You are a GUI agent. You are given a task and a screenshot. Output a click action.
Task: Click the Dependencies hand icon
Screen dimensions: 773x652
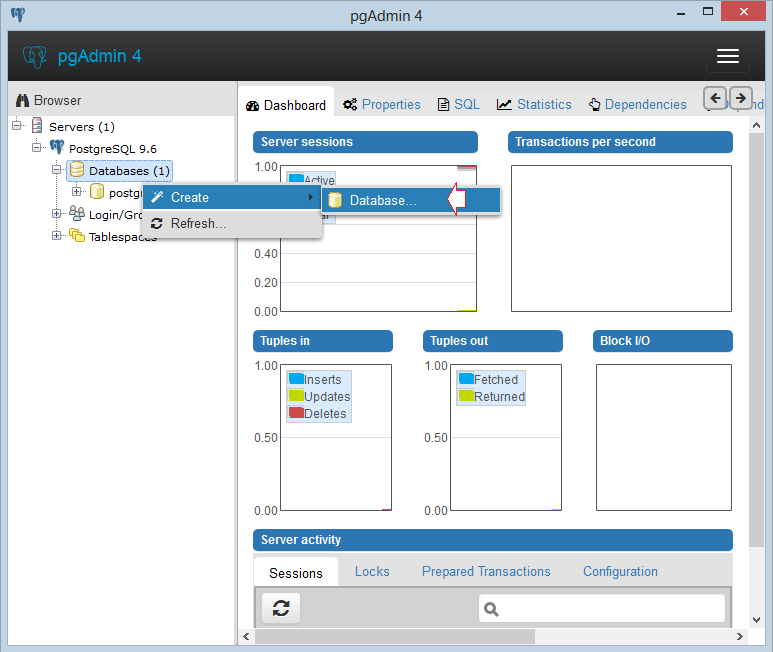click(x=595, y=104)
